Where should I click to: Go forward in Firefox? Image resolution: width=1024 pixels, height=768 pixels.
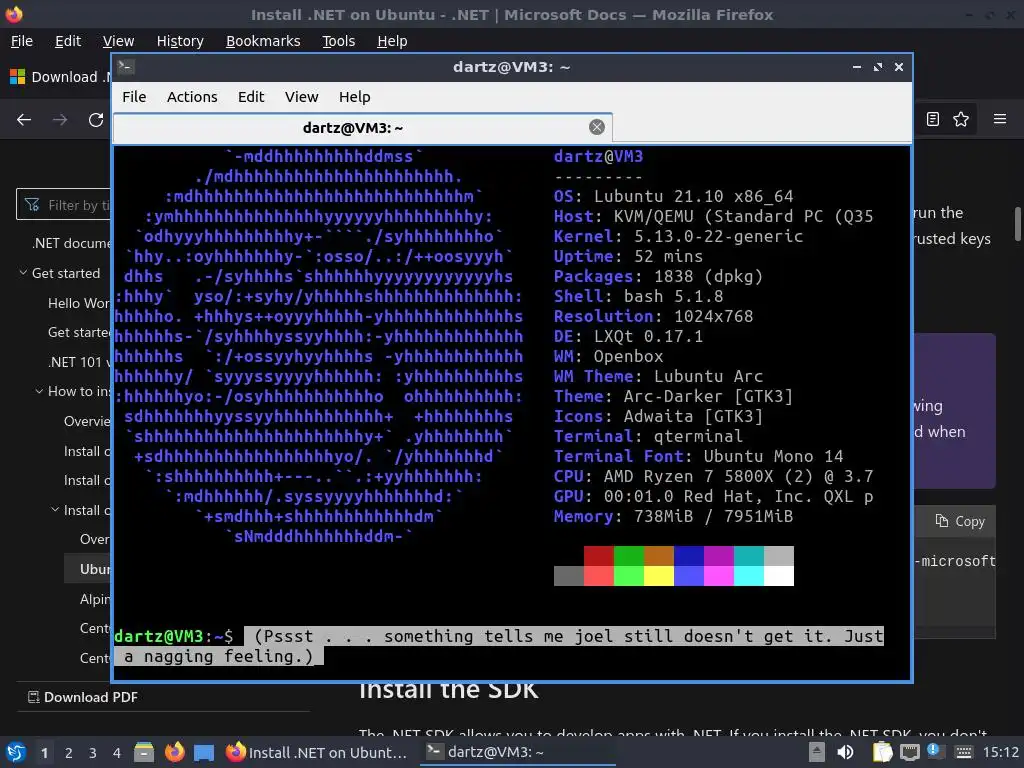[x=60, y=120]
